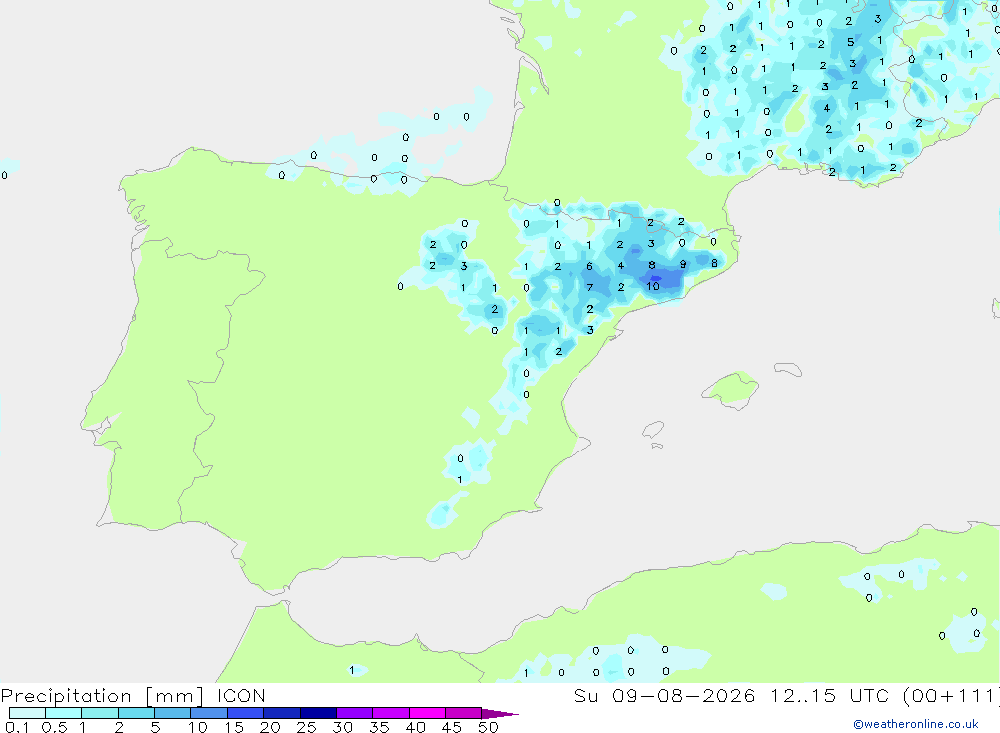Click the "7" precipitation value on map
This screenshot has width=1000, height=733.
589,288
